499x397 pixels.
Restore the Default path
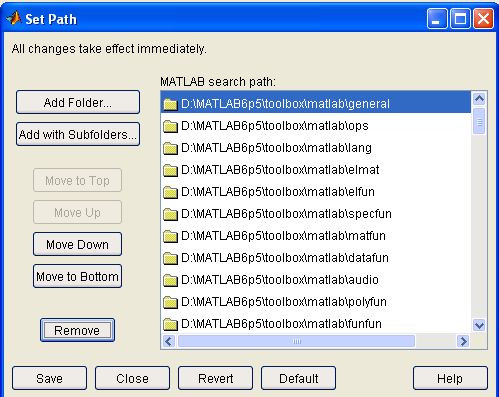point(298,378)
